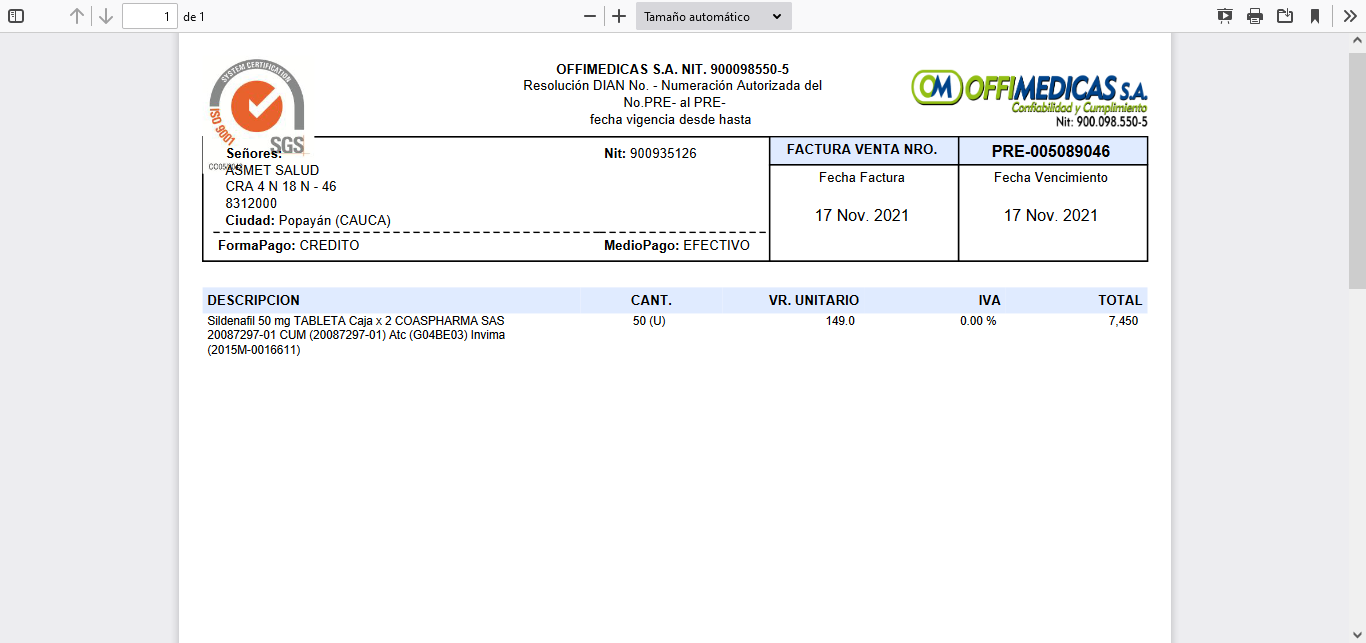This screenshot has height=643, width=1366.
Task: Go to the previous page arrow
Action: coord(77,16)
